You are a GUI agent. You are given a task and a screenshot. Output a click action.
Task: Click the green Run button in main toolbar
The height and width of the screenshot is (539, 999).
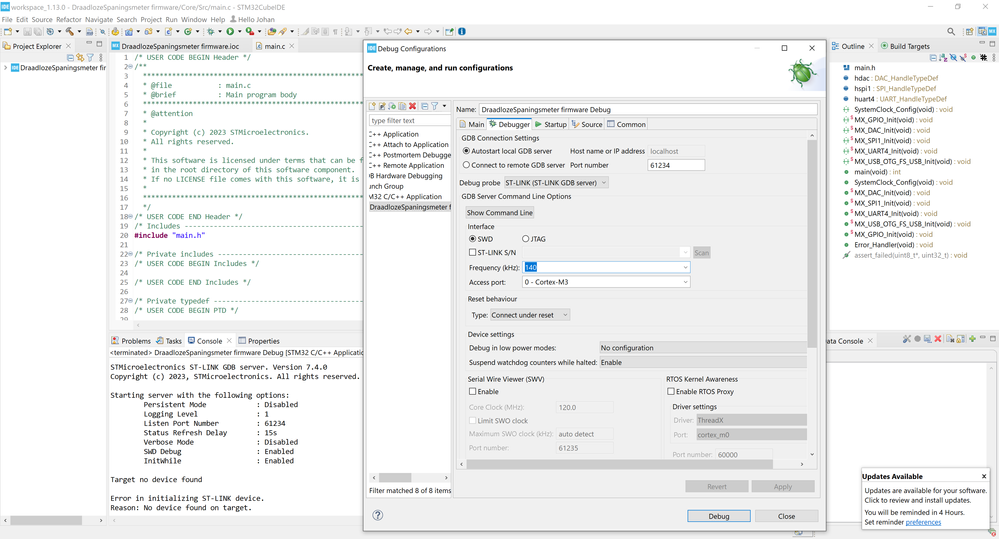(230, 32)
